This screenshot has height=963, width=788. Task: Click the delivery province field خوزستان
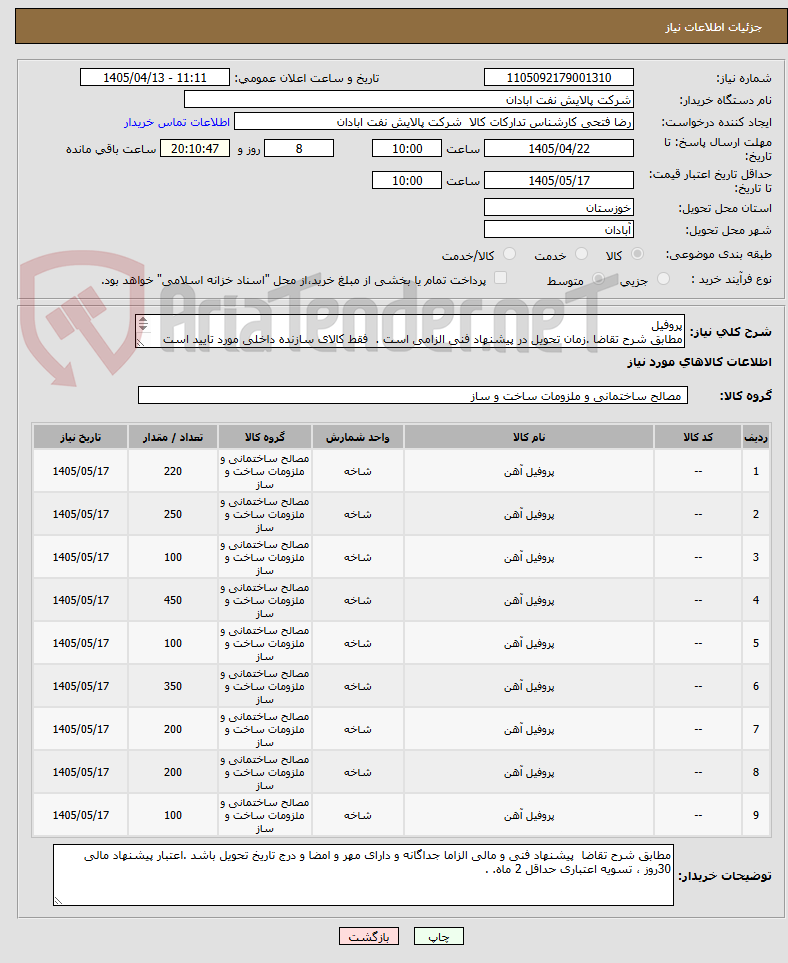(x=558, y=208)
